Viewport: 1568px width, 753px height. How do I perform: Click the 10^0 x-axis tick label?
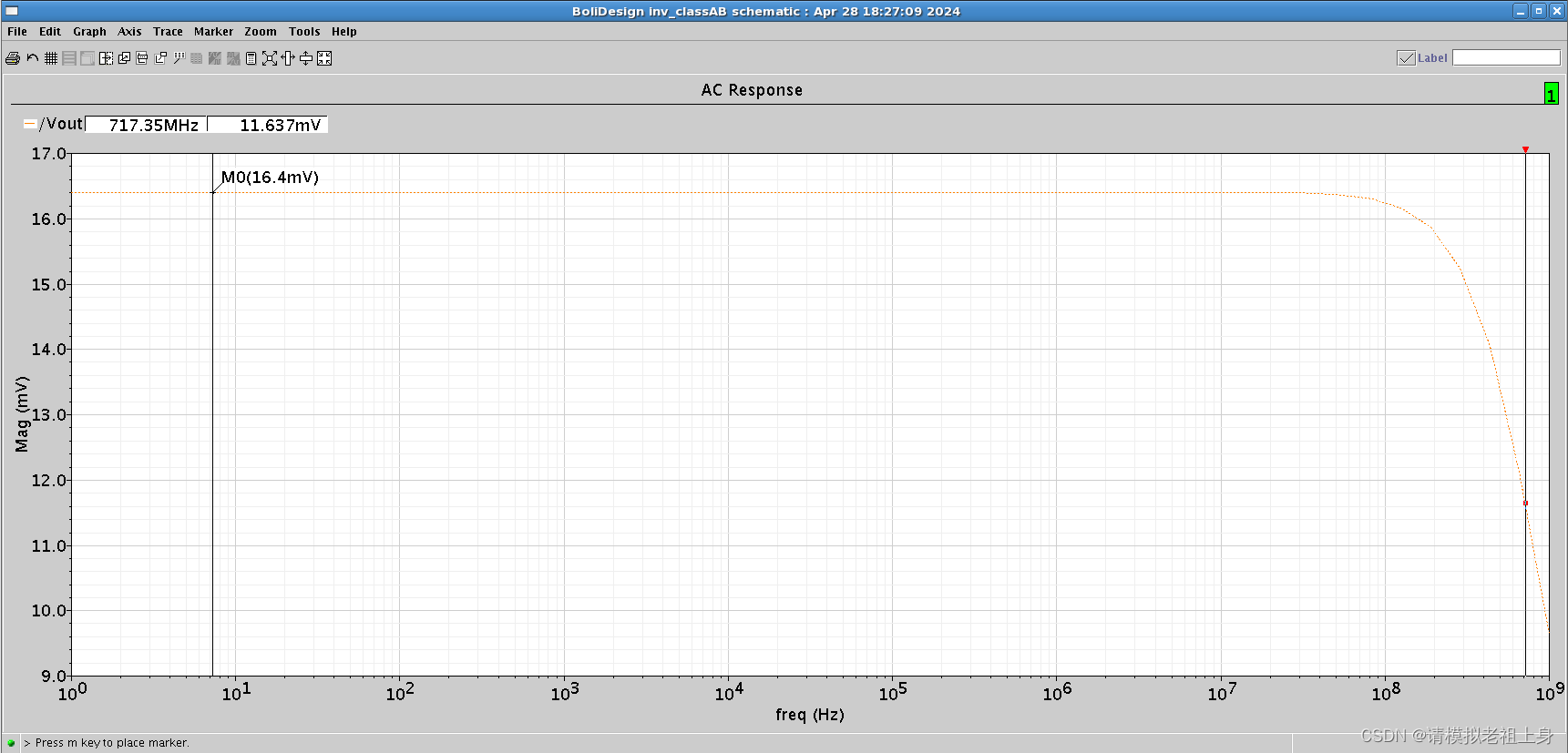tap(72, 693)
